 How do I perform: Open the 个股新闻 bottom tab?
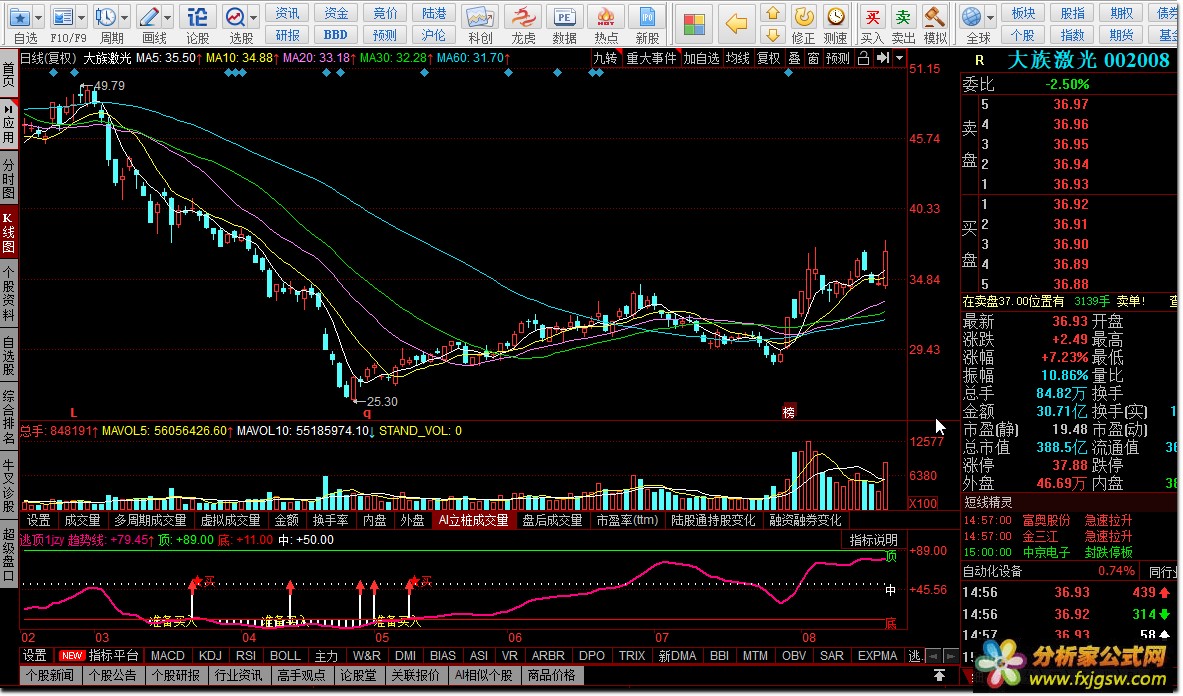coord(50,675)
